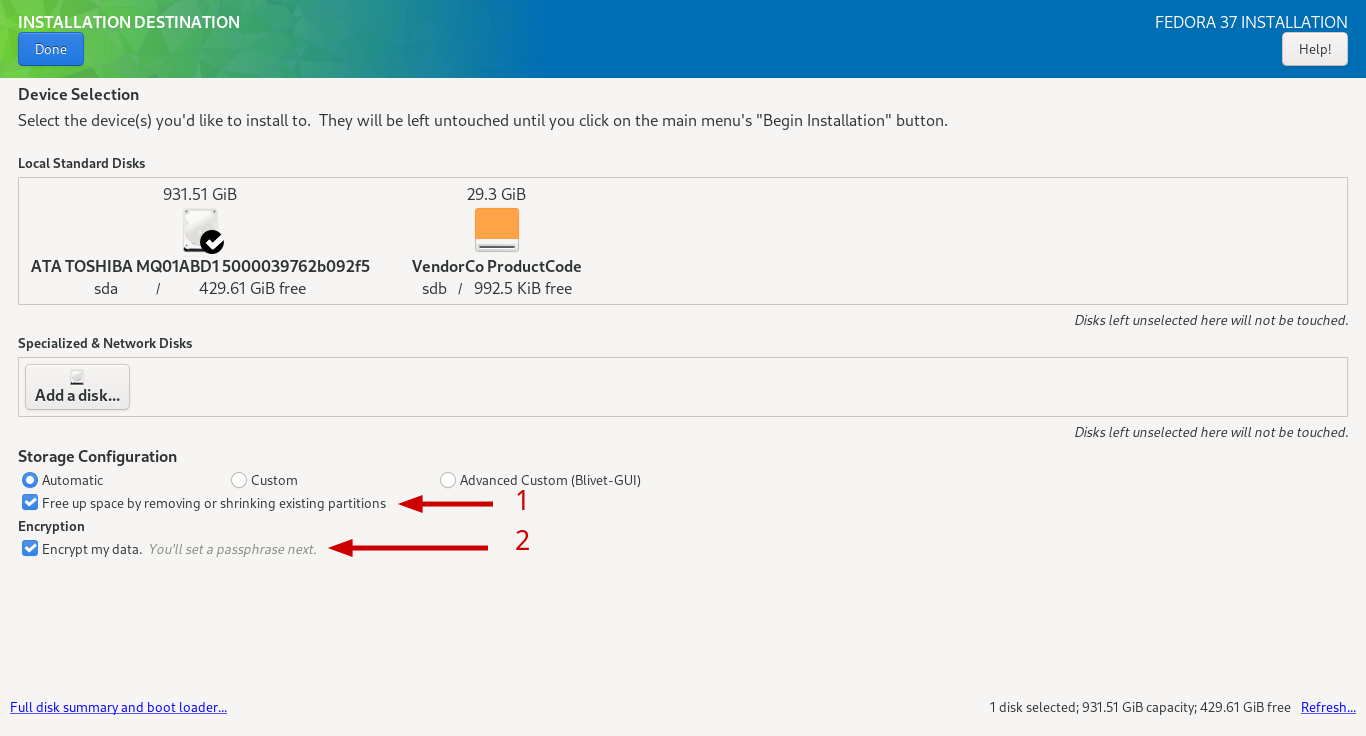
Task: Uncheck Free up space by removing partitions
Action: coord(30,503)
